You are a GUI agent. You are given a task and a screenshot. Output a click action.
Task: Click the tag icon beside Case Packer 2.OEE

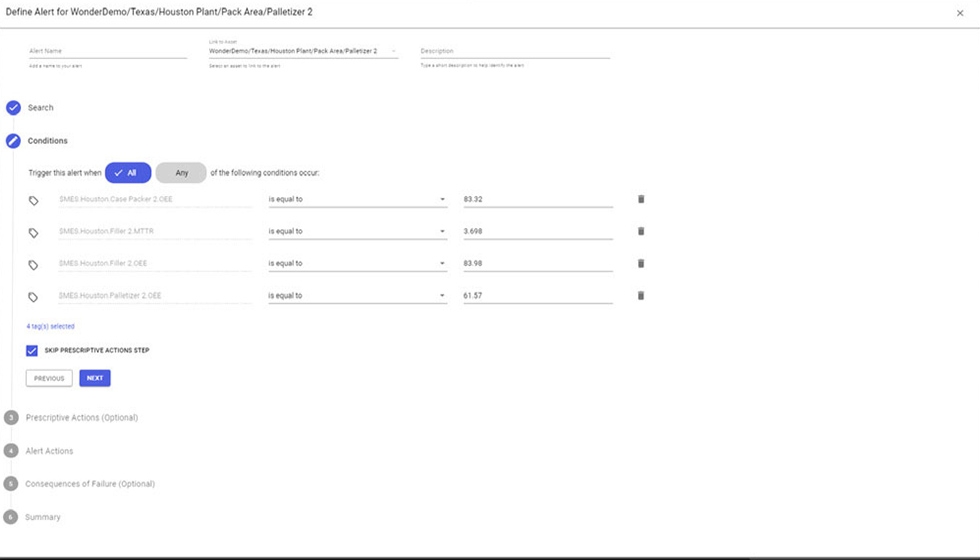33,200
